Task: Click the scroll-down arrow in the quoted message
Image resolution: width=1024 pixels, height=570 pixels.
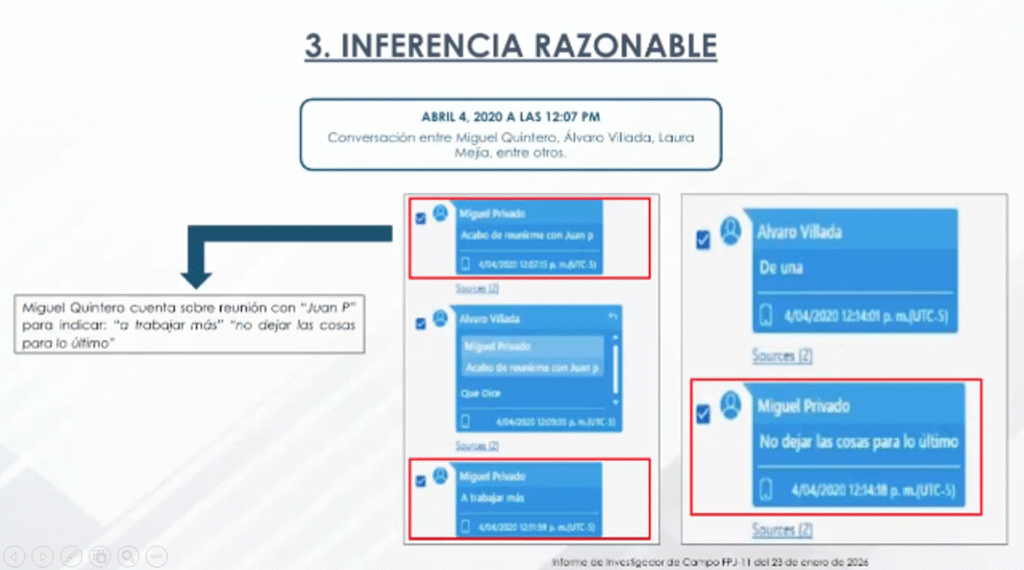Action: tap(615, 402)
